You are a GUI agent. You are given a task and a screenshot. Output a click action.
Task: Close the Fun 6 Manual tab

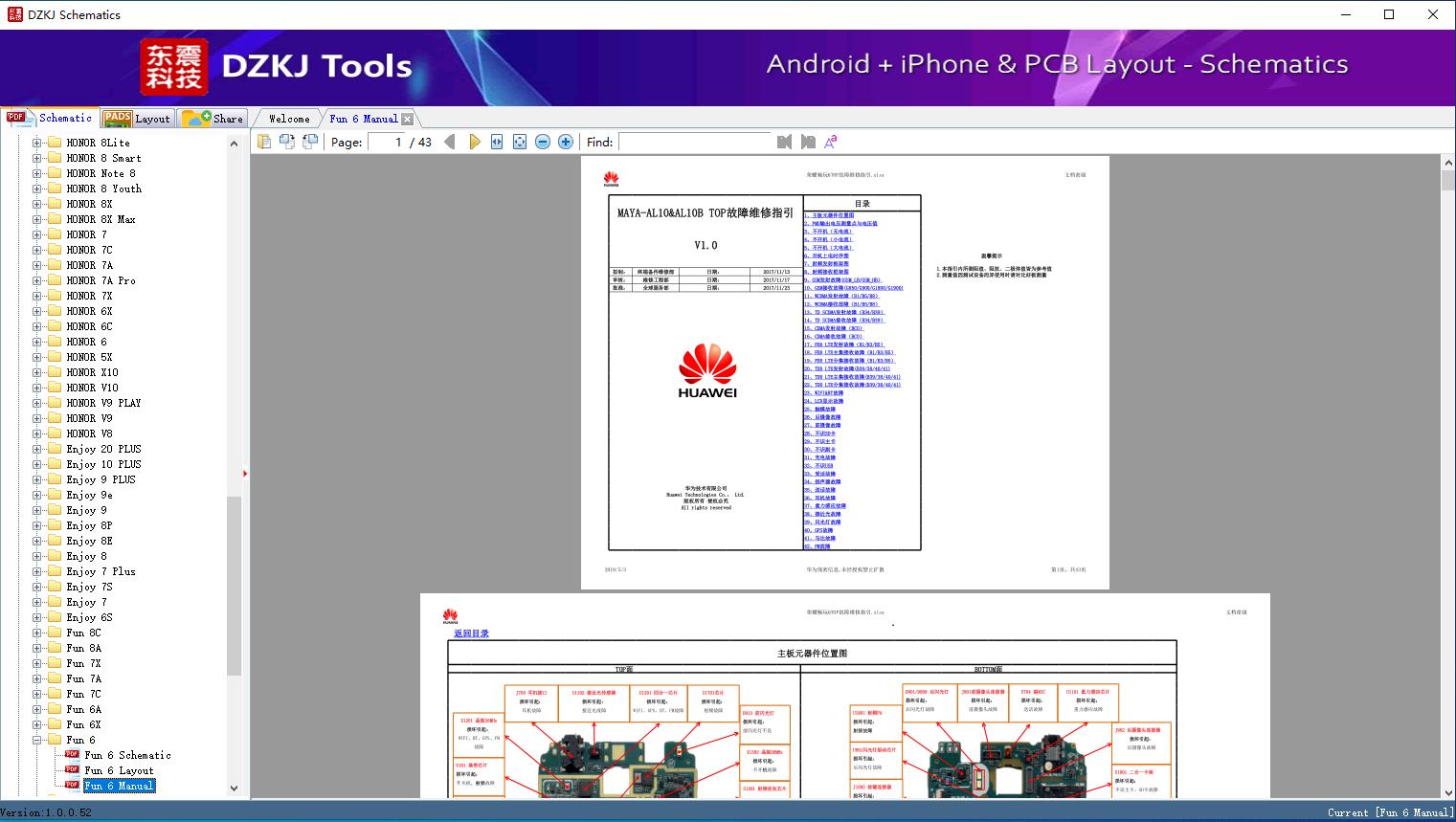click(408, 119)
